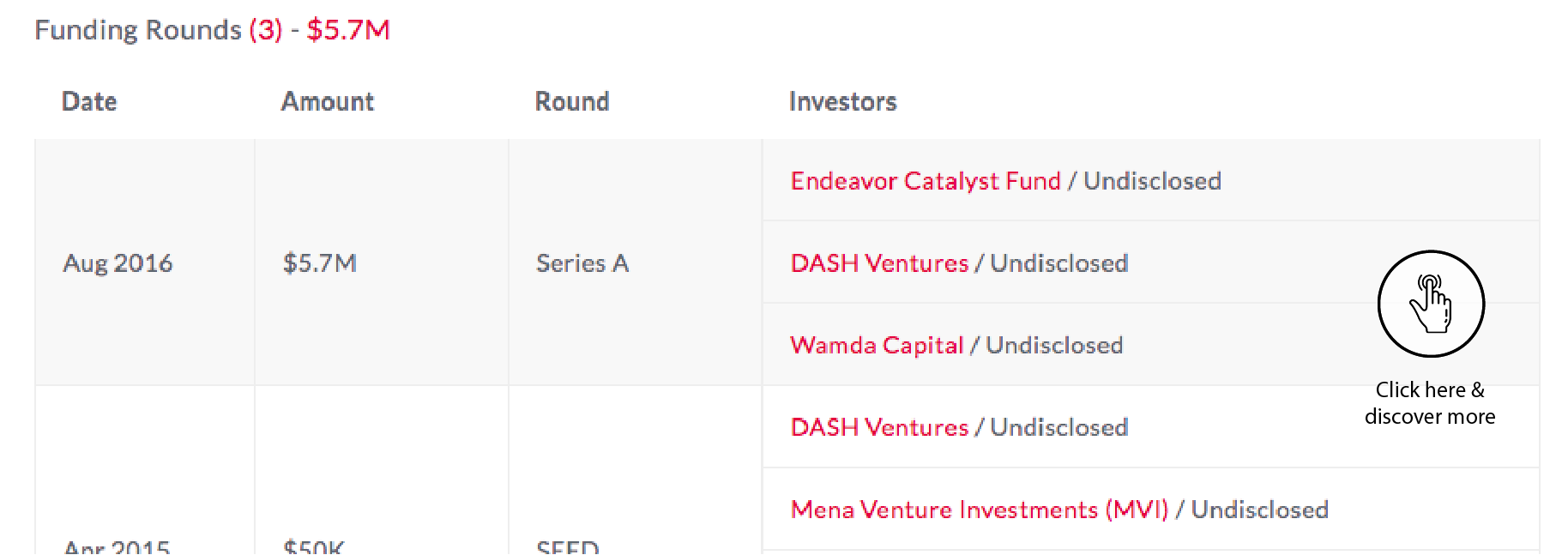
Task: Click the Investors column header
Action: 842,101
